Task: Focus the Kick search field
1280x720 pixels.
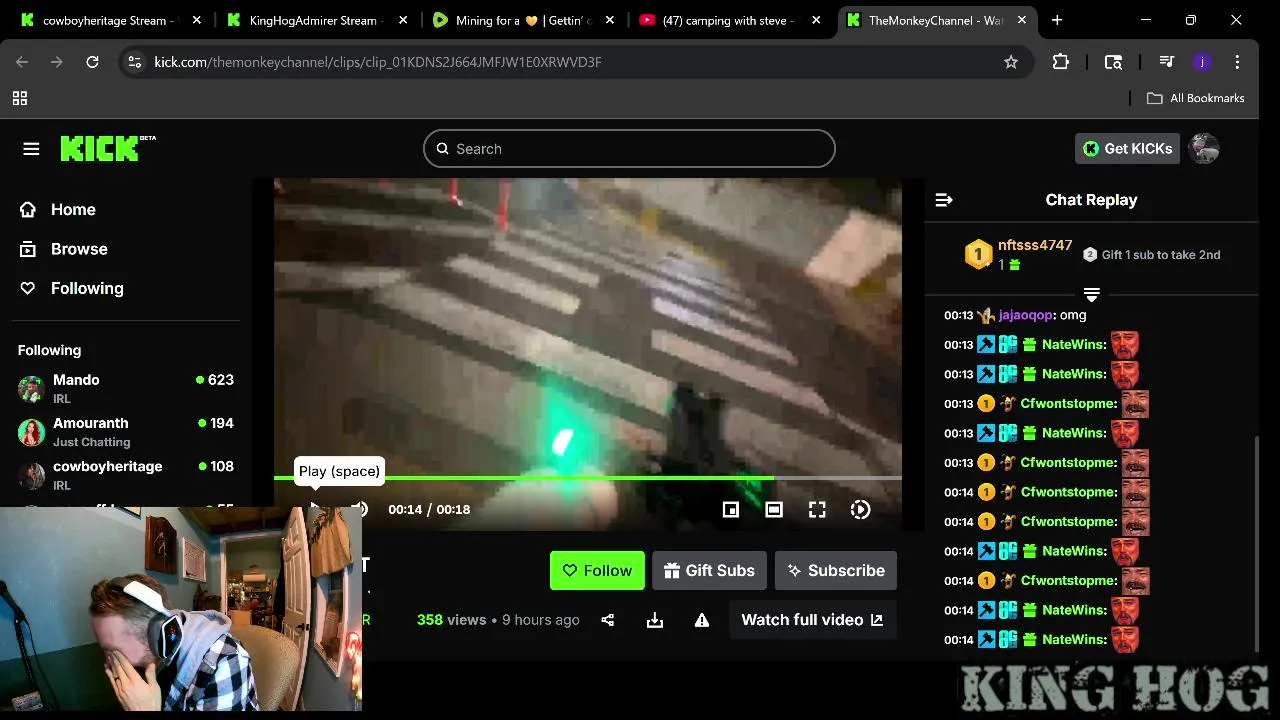Action: [x=629, y=148]
